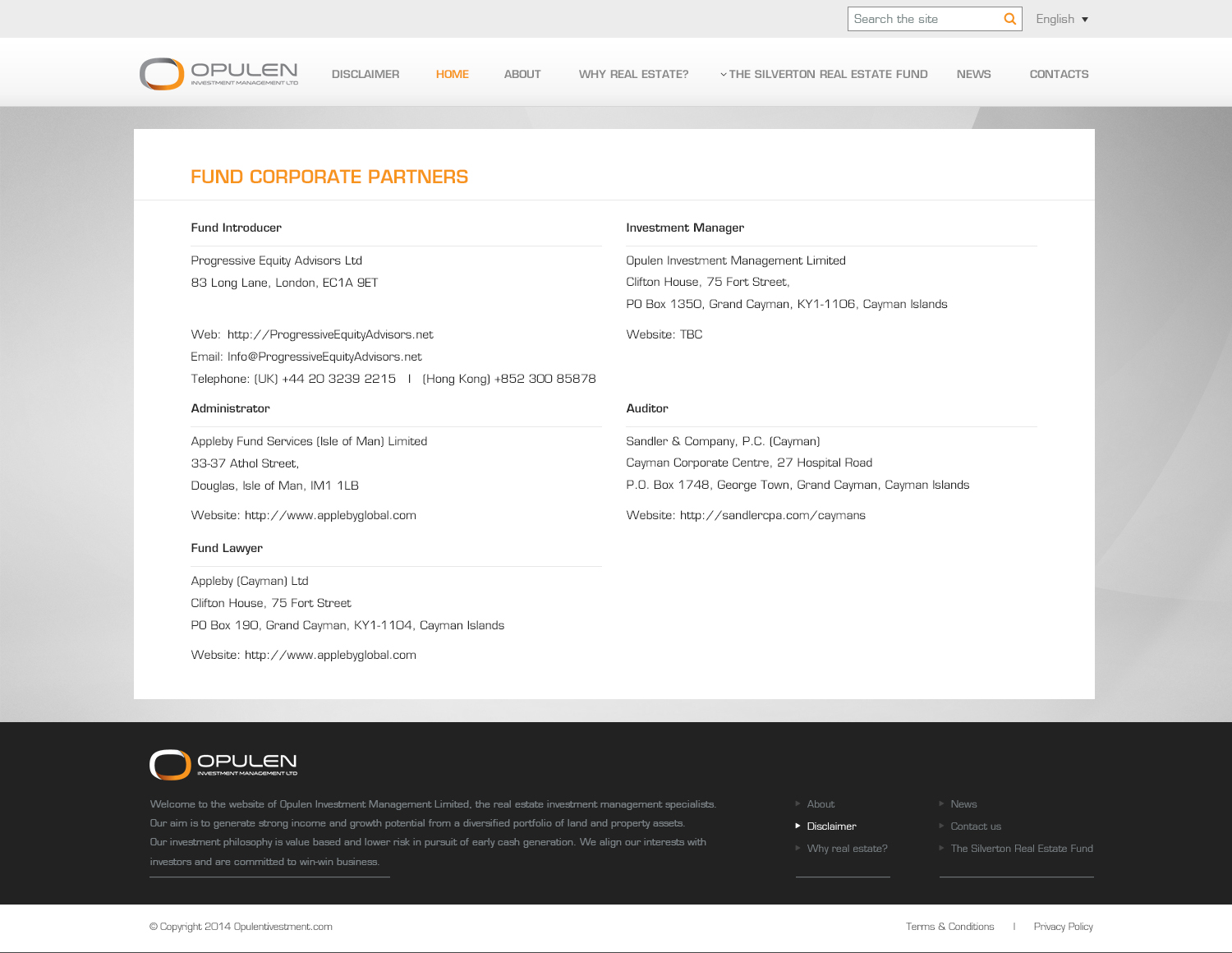
Task: Click the Website: TBC text
Action: (664, 334)
